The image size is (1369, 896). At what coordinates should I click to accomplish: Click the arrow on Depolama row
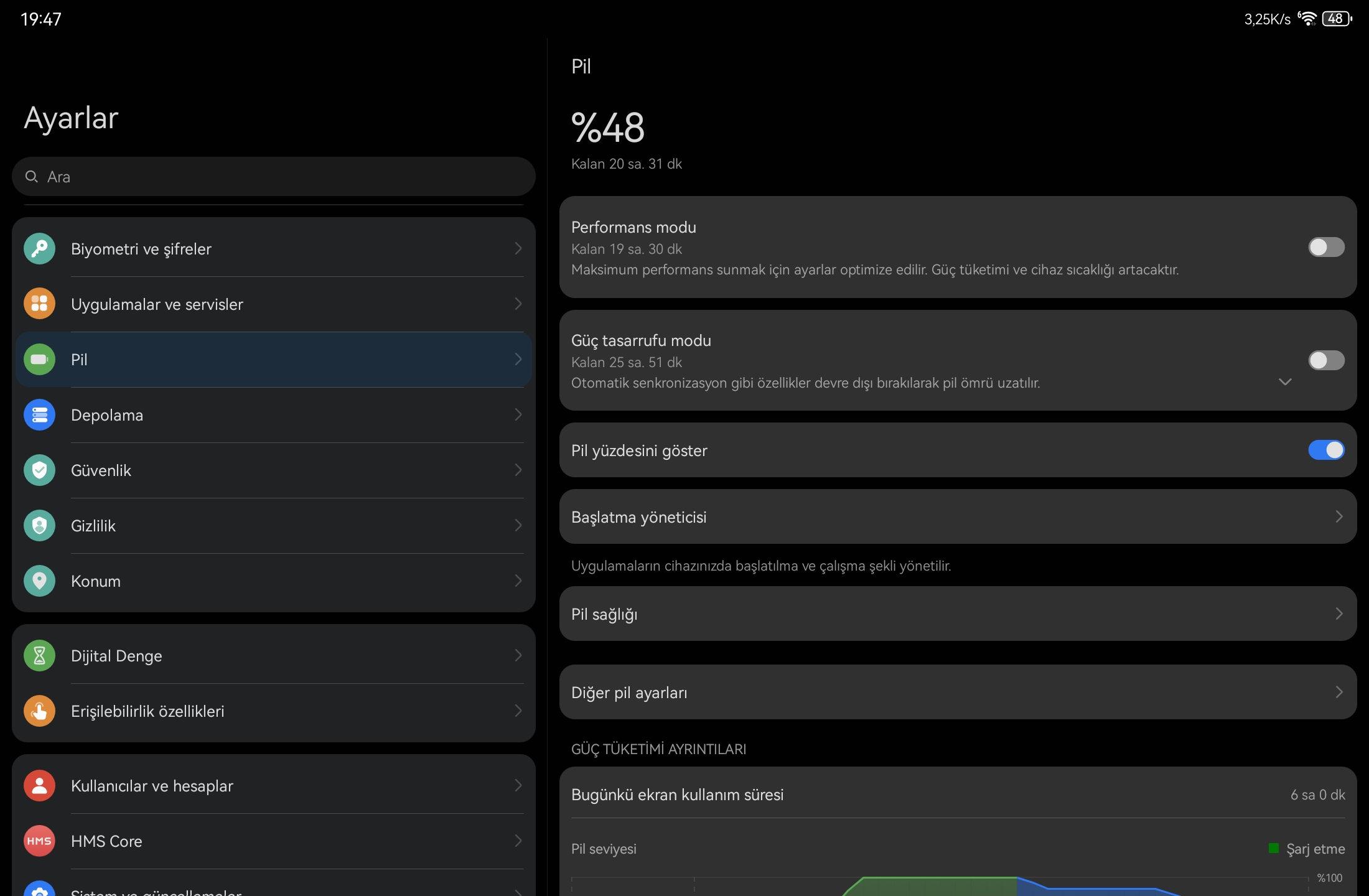click(518, 415)
